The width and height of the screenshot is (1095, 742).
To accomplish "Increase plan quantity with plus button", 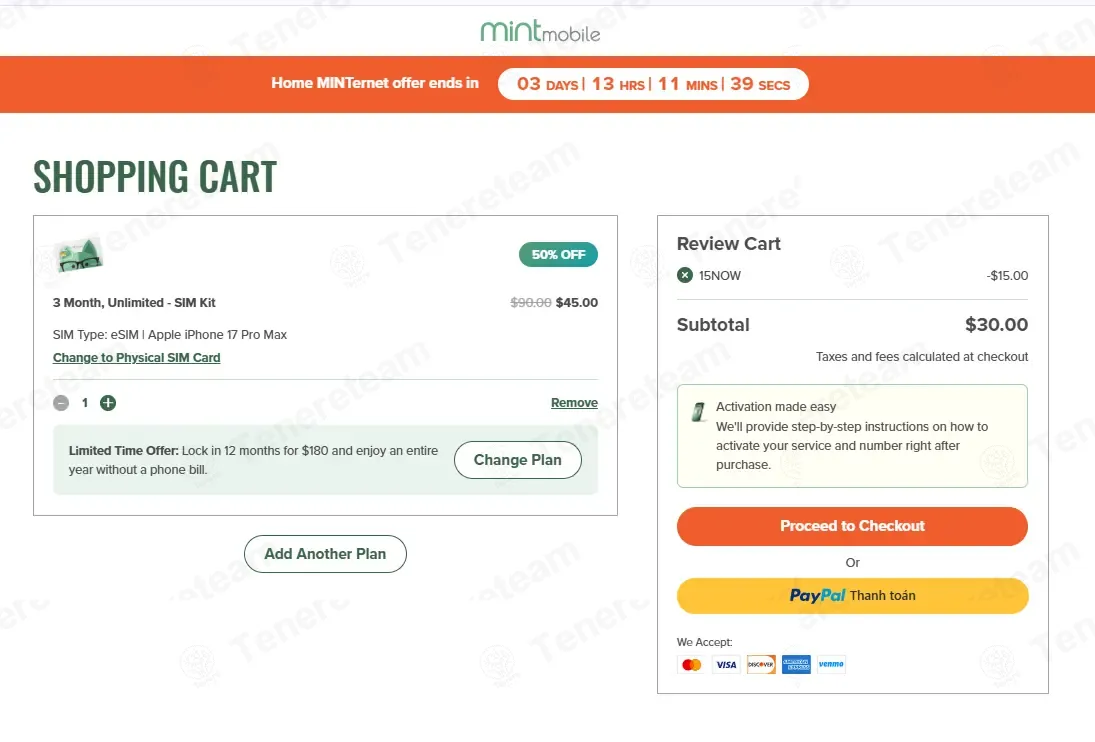I will [108, 403].
